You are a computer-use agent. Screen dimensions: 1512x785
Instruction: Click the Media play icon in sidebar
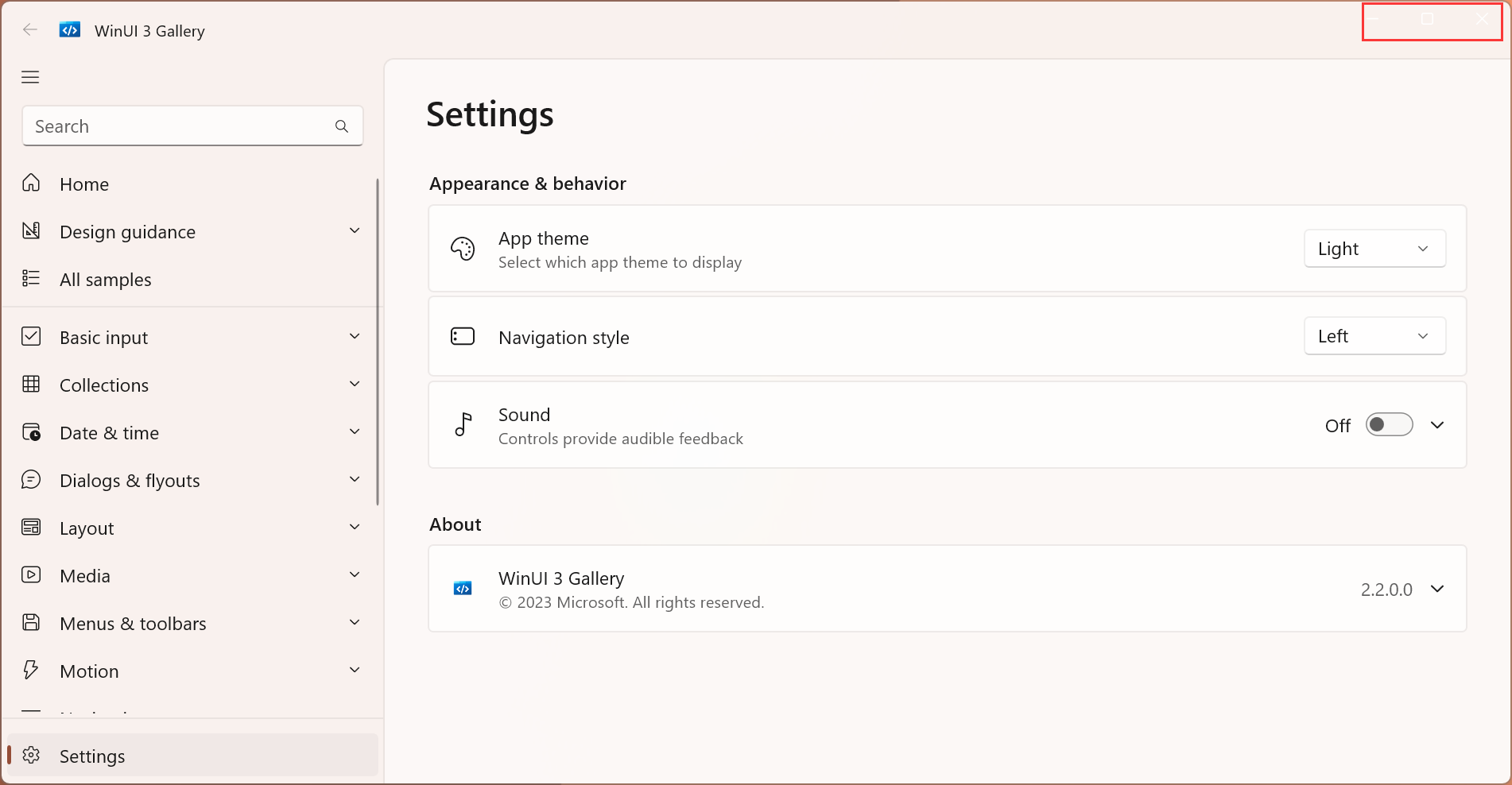tap(32, 574)
